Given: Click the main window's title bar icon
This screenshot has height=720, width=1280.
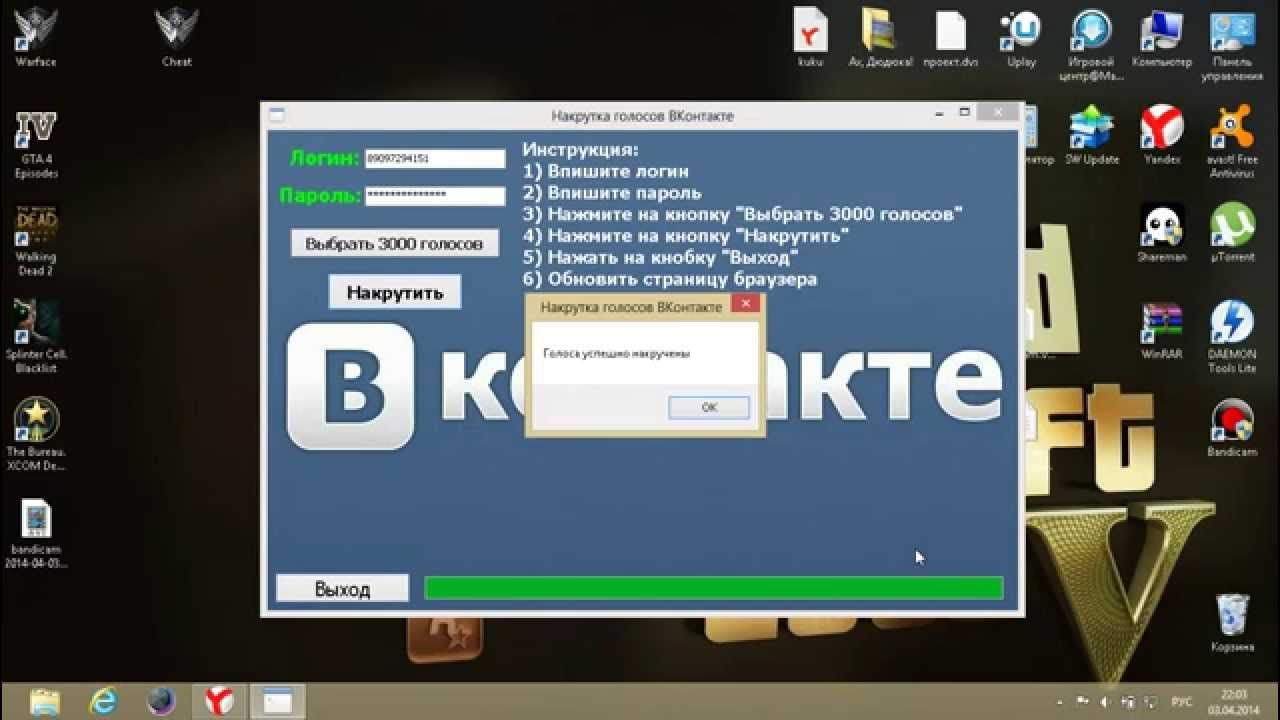Looking at the screenshot, I should pyautogui.click(x=277, y=115).
